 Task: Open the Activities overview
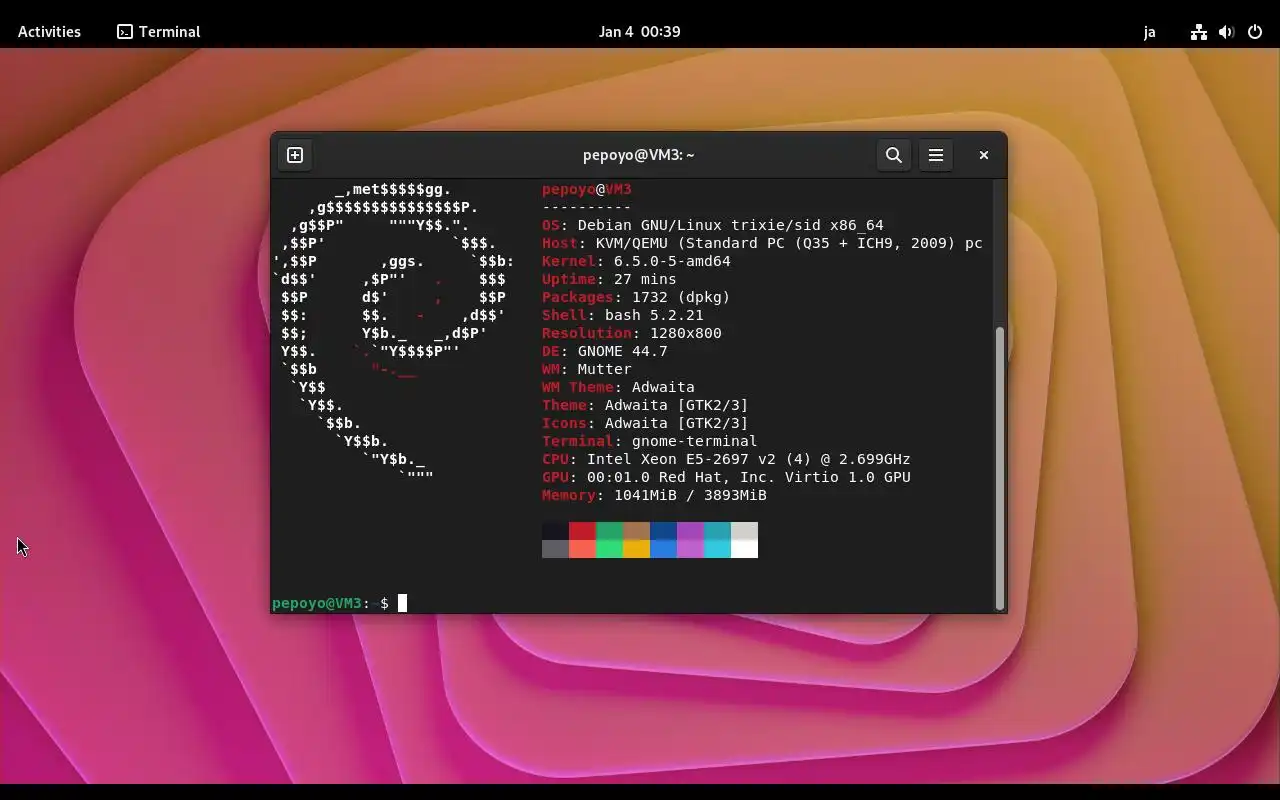point(49,31)
